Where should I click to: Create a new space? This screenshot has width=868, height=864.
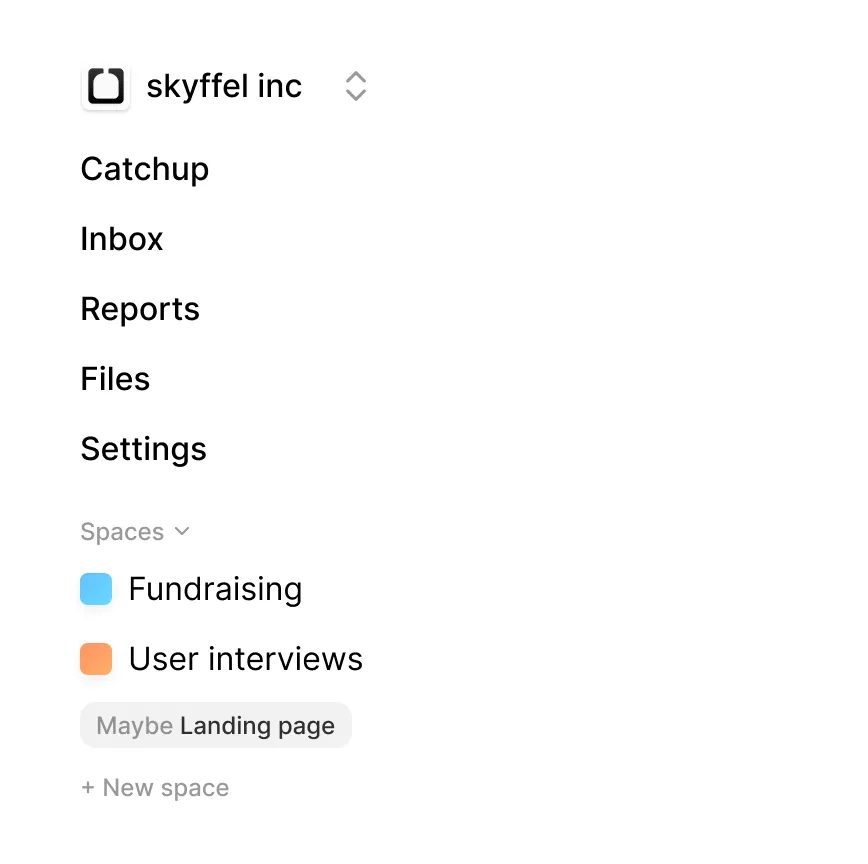tap(155, 788)
